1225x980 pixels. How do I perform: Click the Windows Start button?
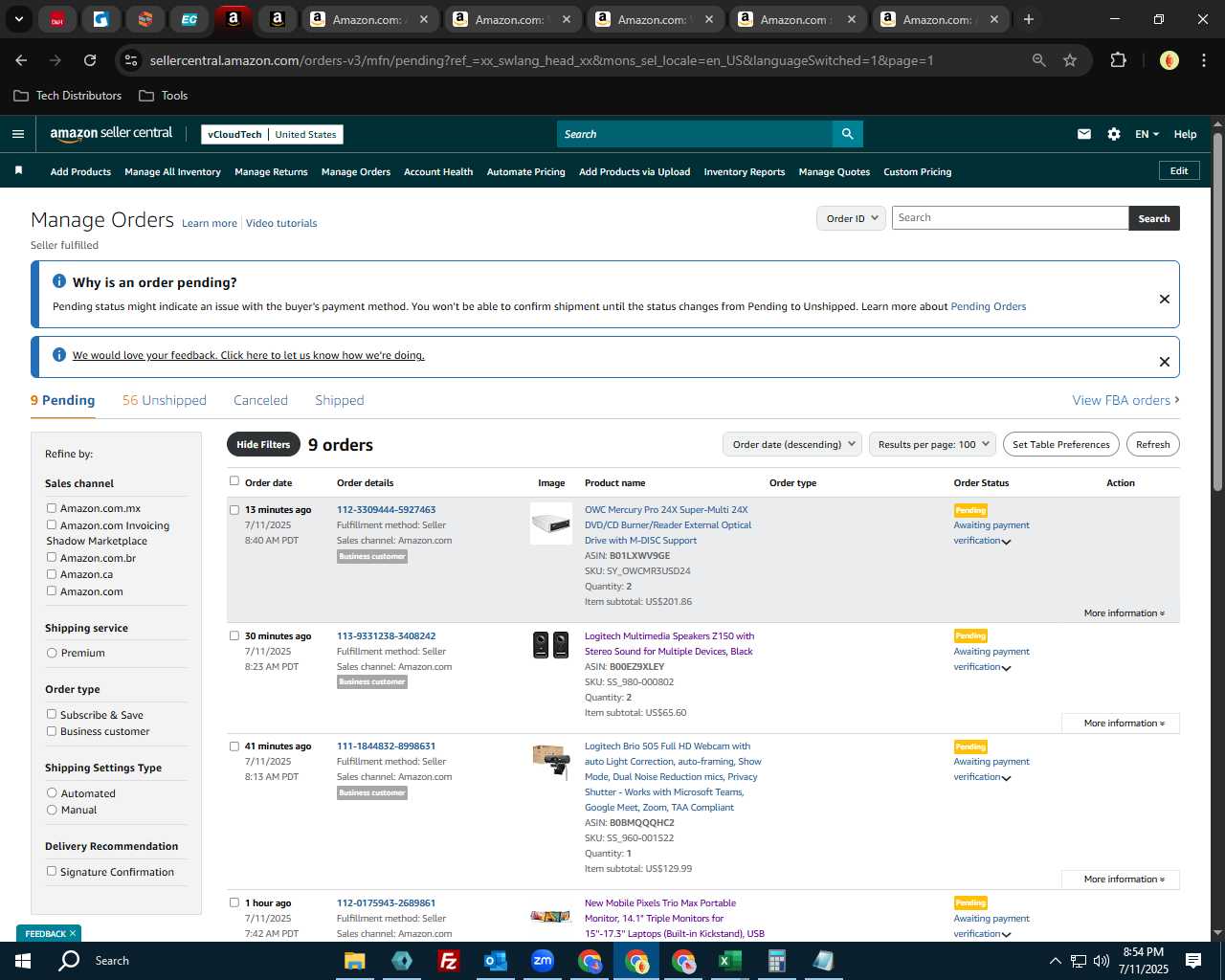[23, 961]
